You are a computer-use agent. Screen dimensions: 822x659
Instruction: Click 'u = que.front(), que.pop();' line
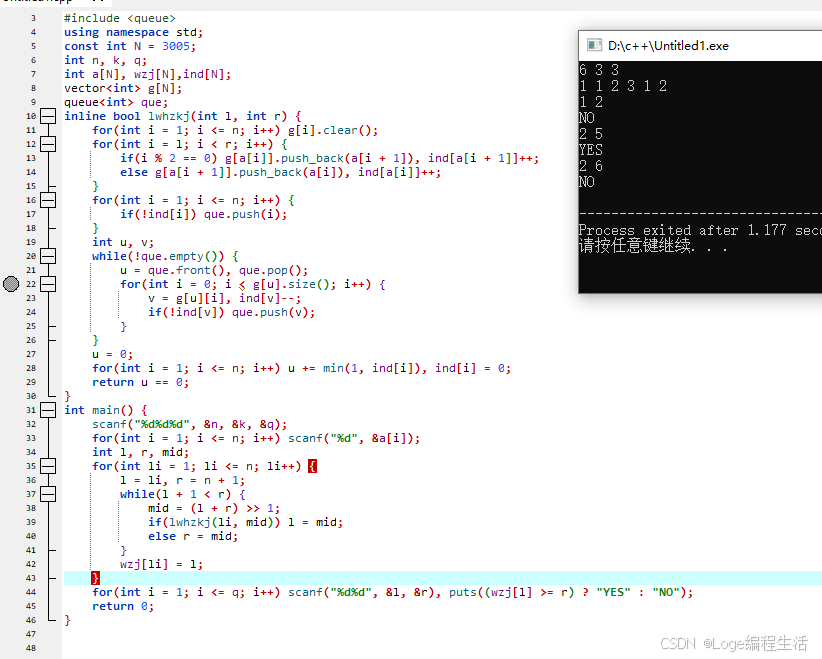(x=214, y=270)
